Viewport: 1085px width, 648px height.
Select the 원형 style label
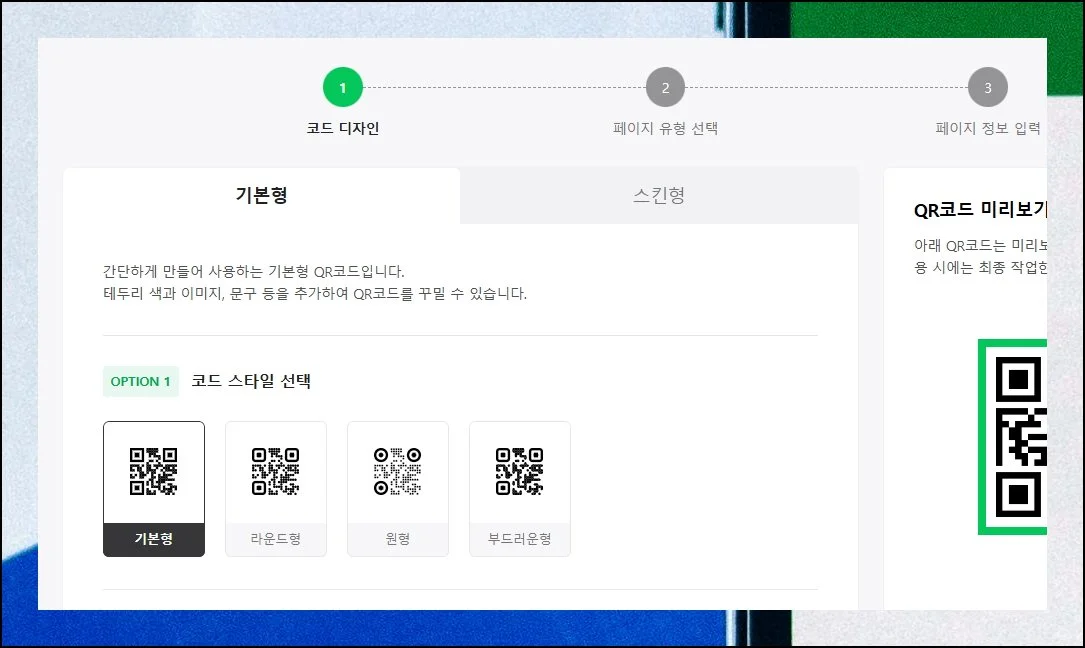tap(398, 539)
